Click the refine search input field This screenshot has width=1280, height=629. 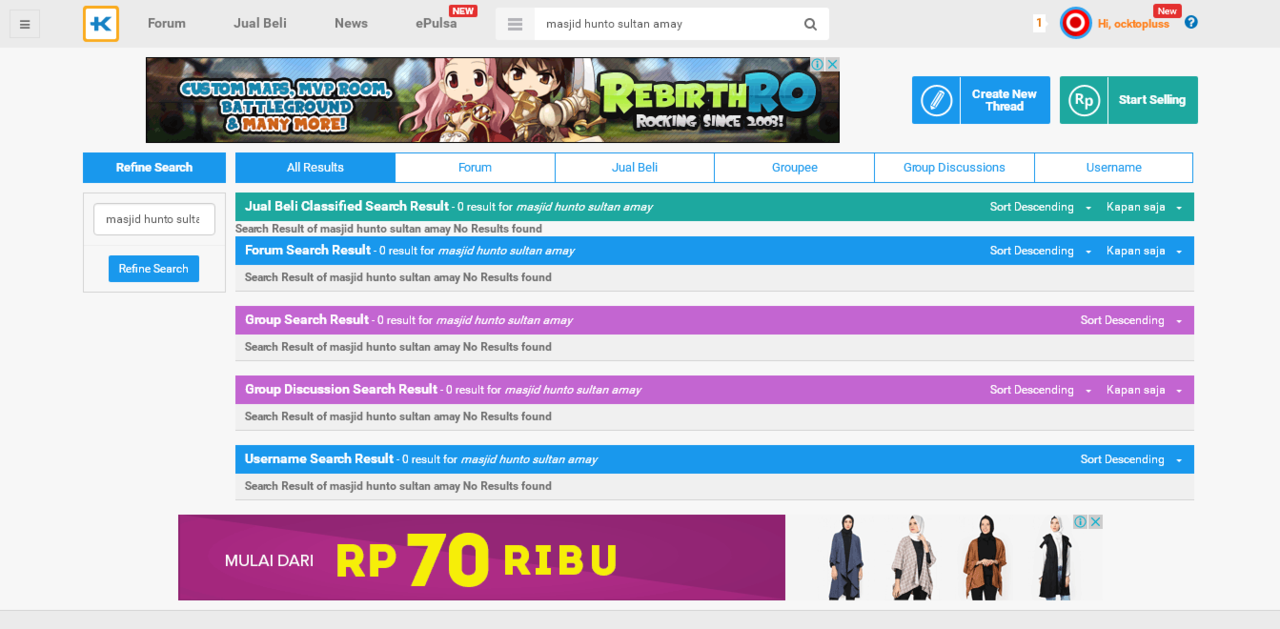point(154,219)
